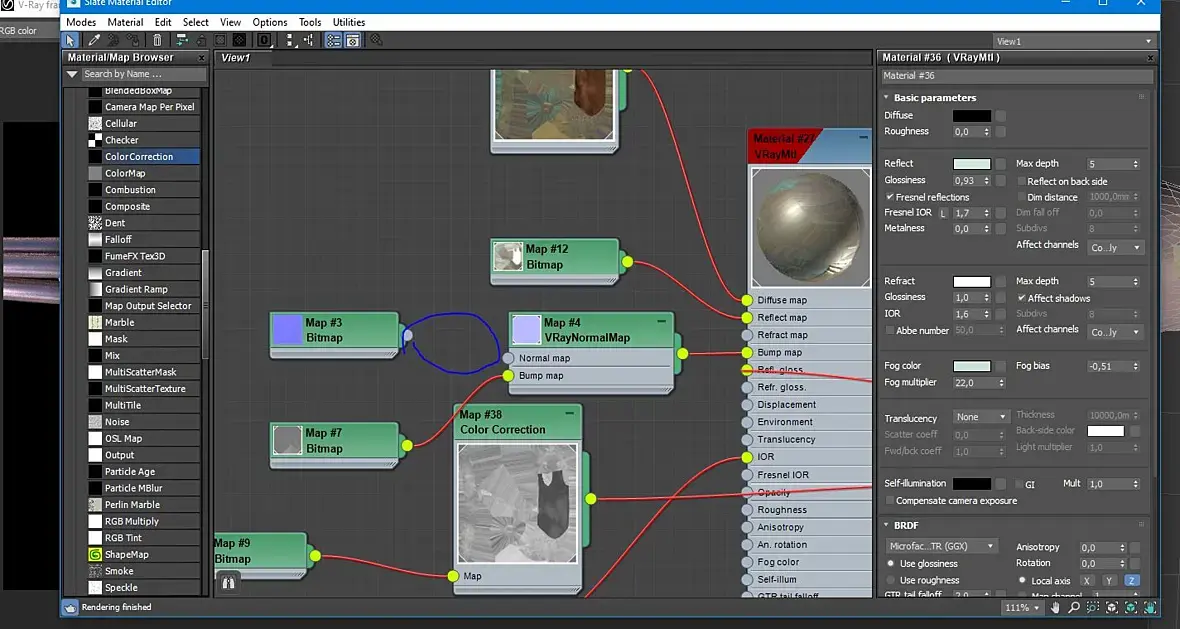
Task: Enable the Reflect on back side checkbox
Action: [x=1021, y=181]
